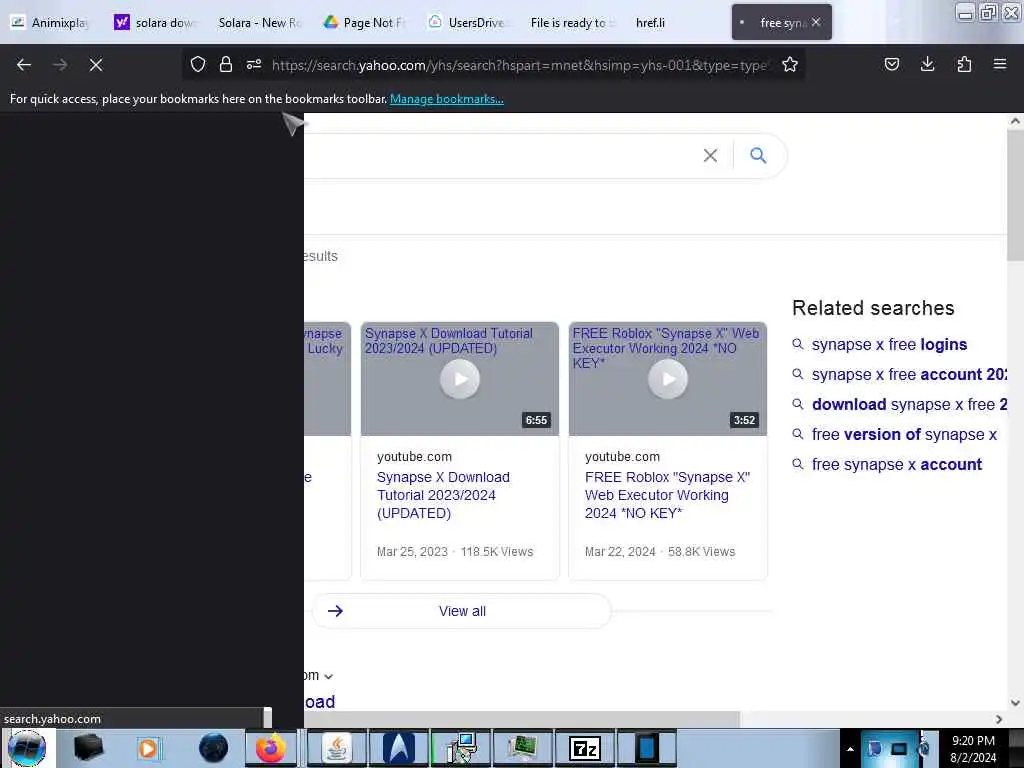Switch to the 'File is ready to' tab
Screen dimensions: 1024x768
572,22
